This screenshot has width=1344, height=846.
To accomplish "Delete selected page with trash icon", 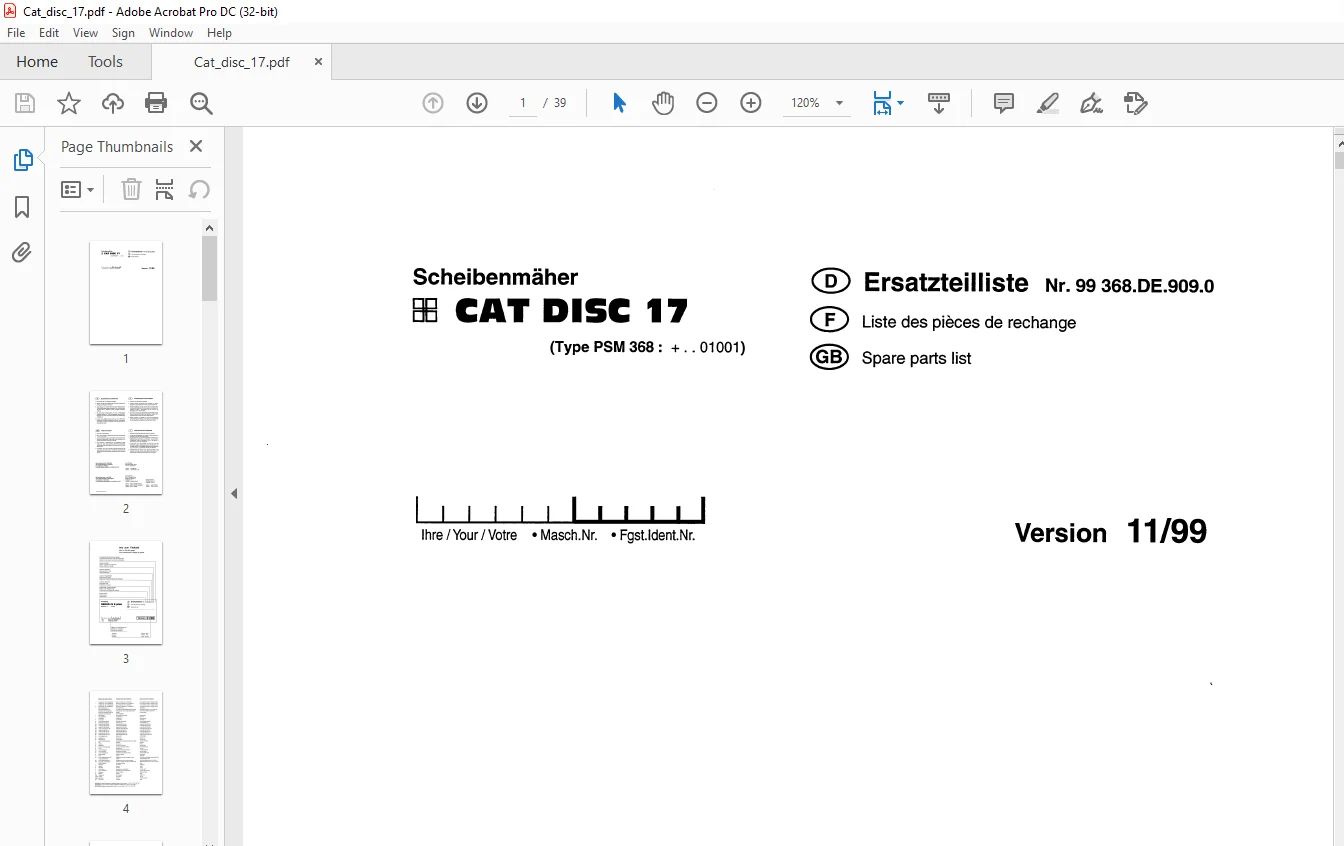I will [131, 189].
